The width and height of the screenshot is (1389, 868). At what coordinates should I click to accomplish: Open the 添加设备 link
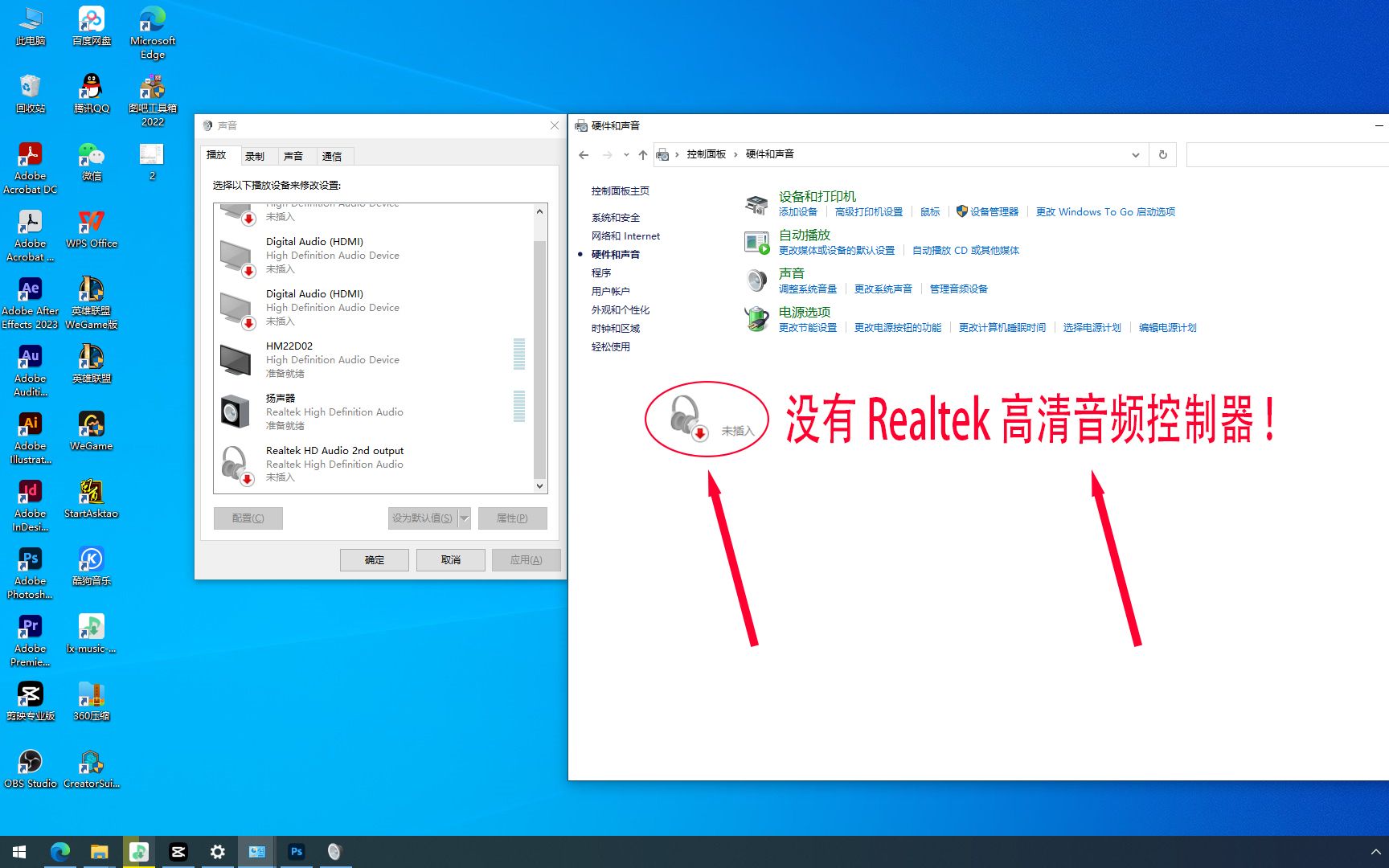tap(797, 212)
